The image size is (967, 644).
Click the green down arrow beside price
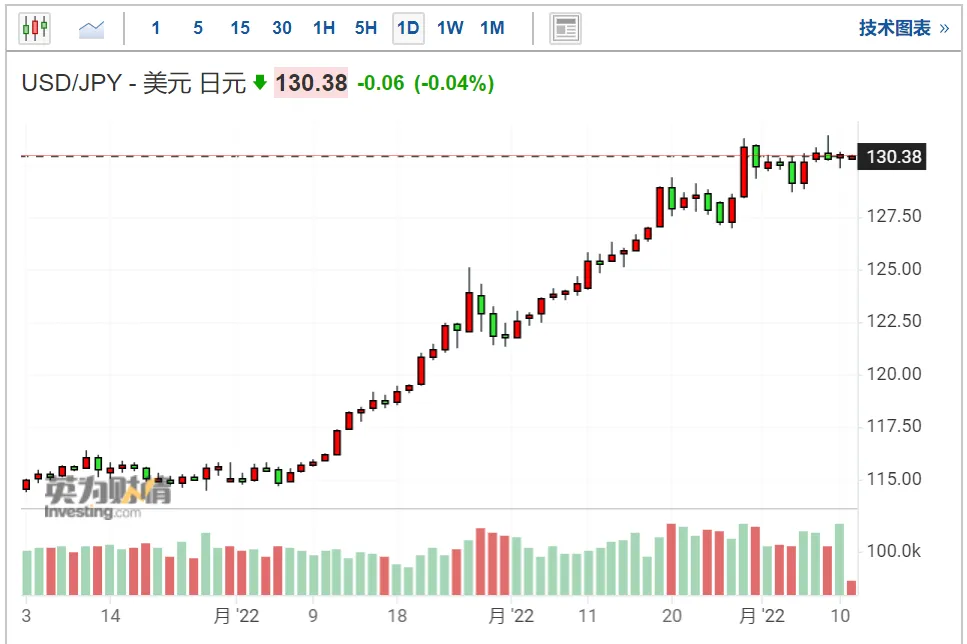(260, 82)
